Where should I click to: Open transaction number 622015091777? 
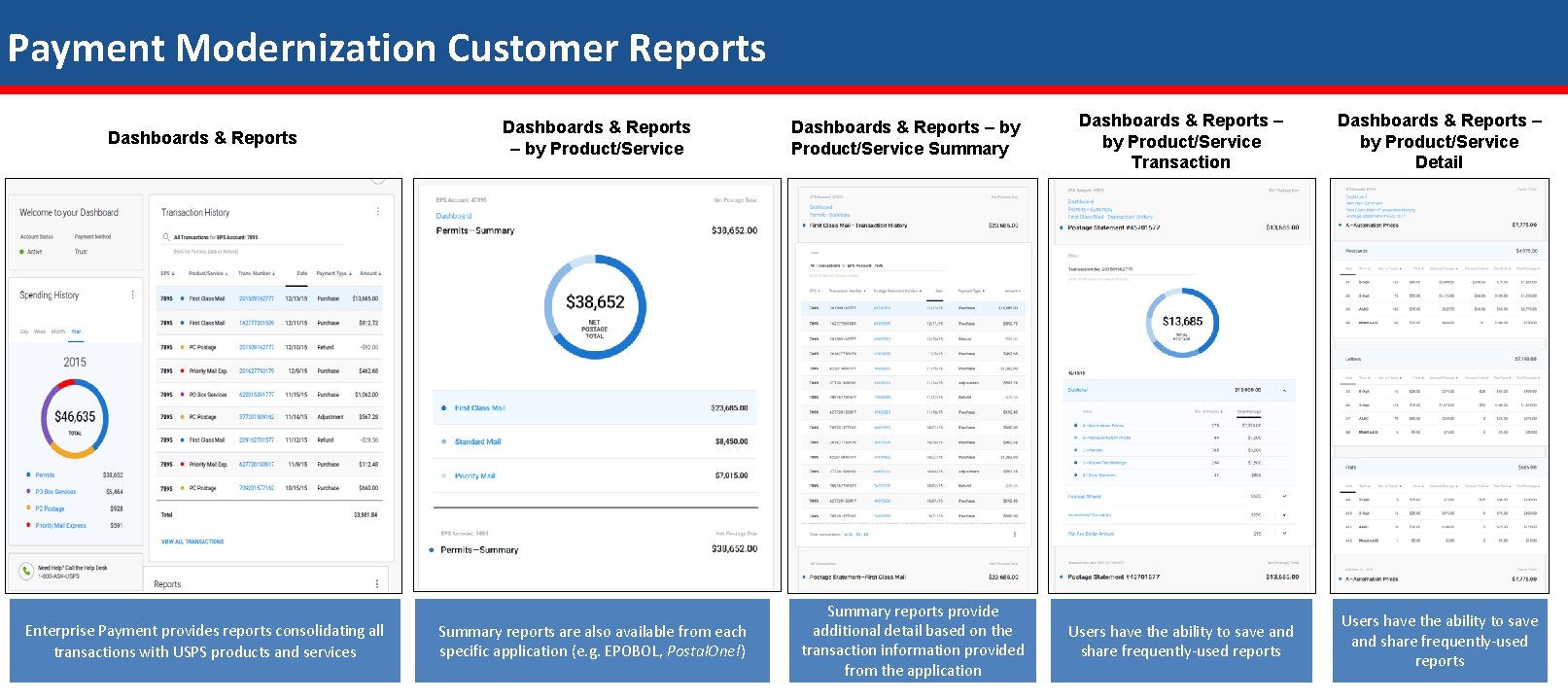(257, 395)
